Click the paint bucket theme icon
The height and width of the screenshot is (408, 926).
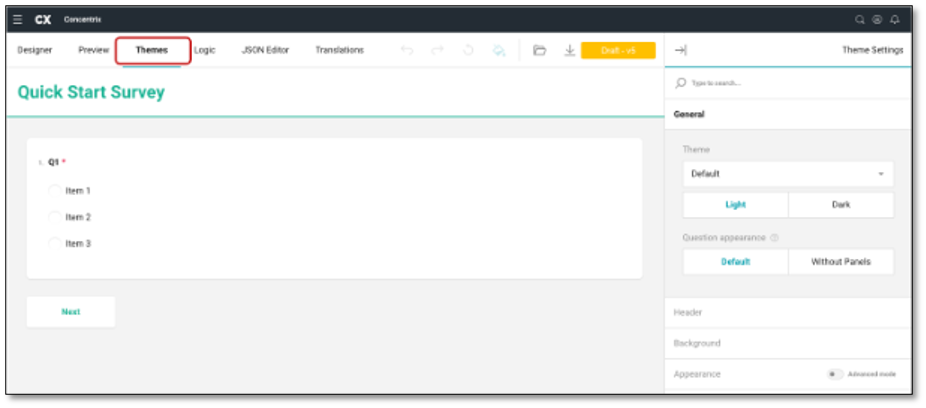499,51
